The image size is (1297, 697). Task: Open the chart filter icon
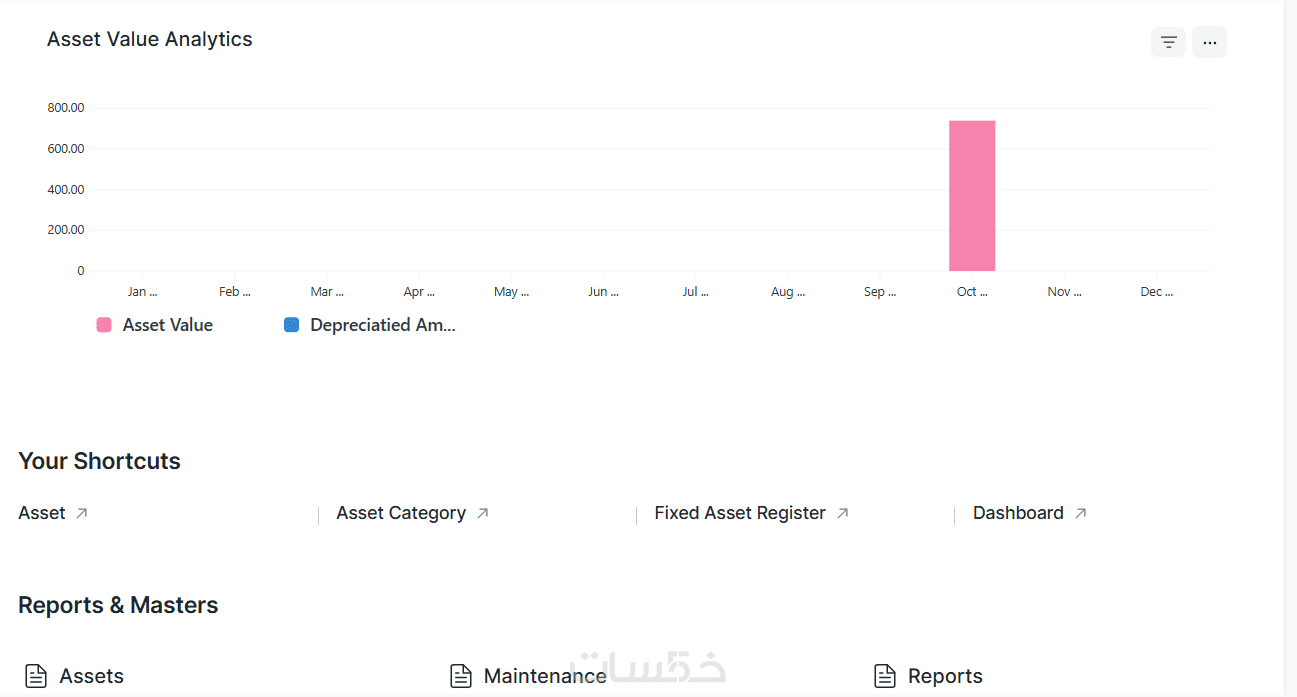[1168, 42]
